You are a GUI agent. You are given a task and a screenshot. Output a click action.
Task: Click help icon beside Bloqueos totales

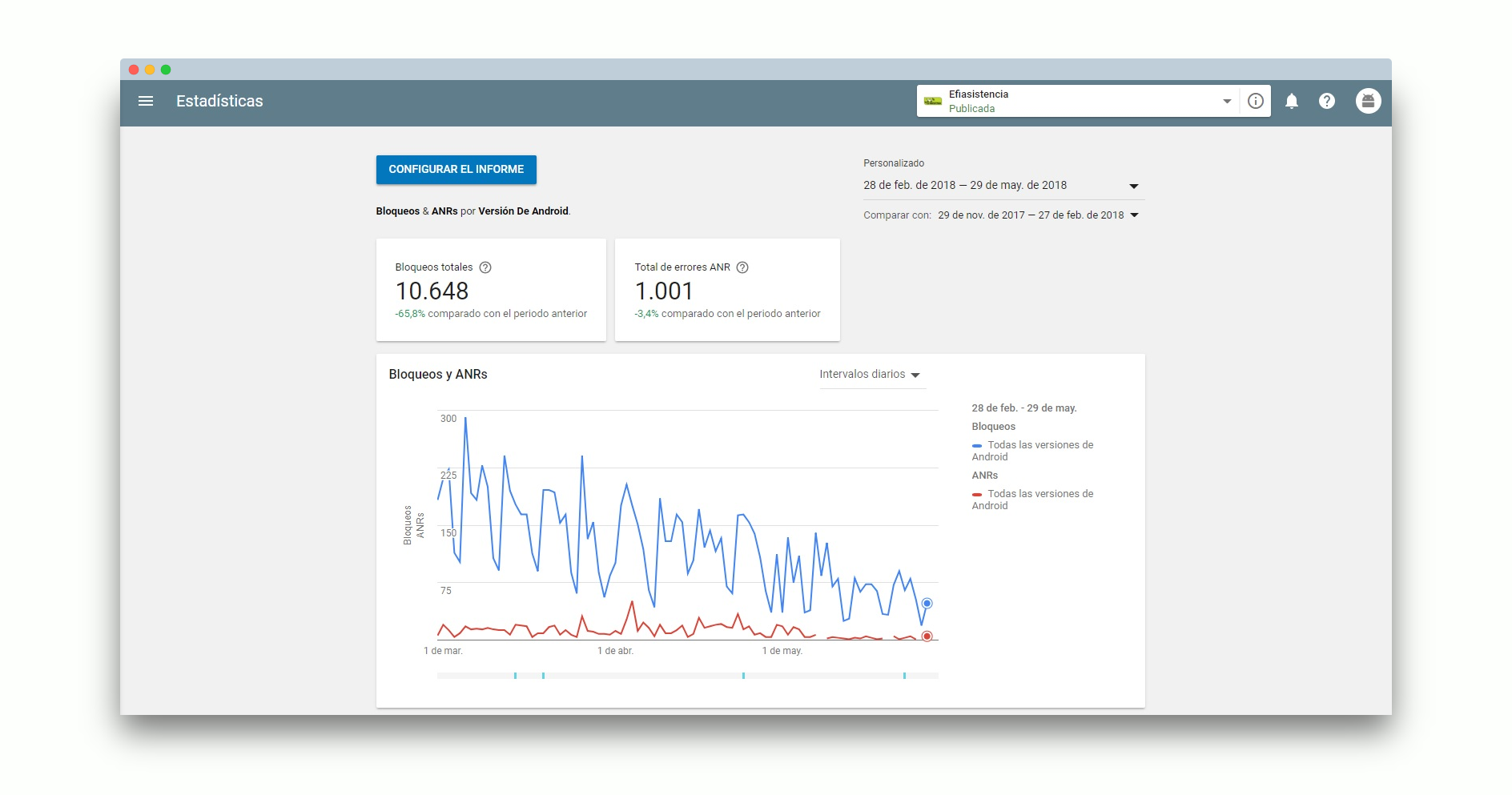[x=485, y=267]
